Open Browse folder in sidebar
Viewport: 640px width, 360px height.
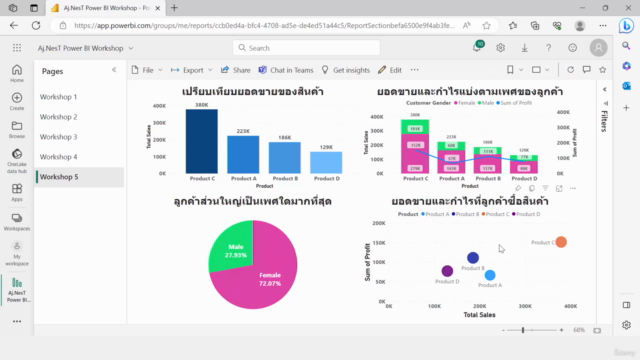(x=17, y=129)
